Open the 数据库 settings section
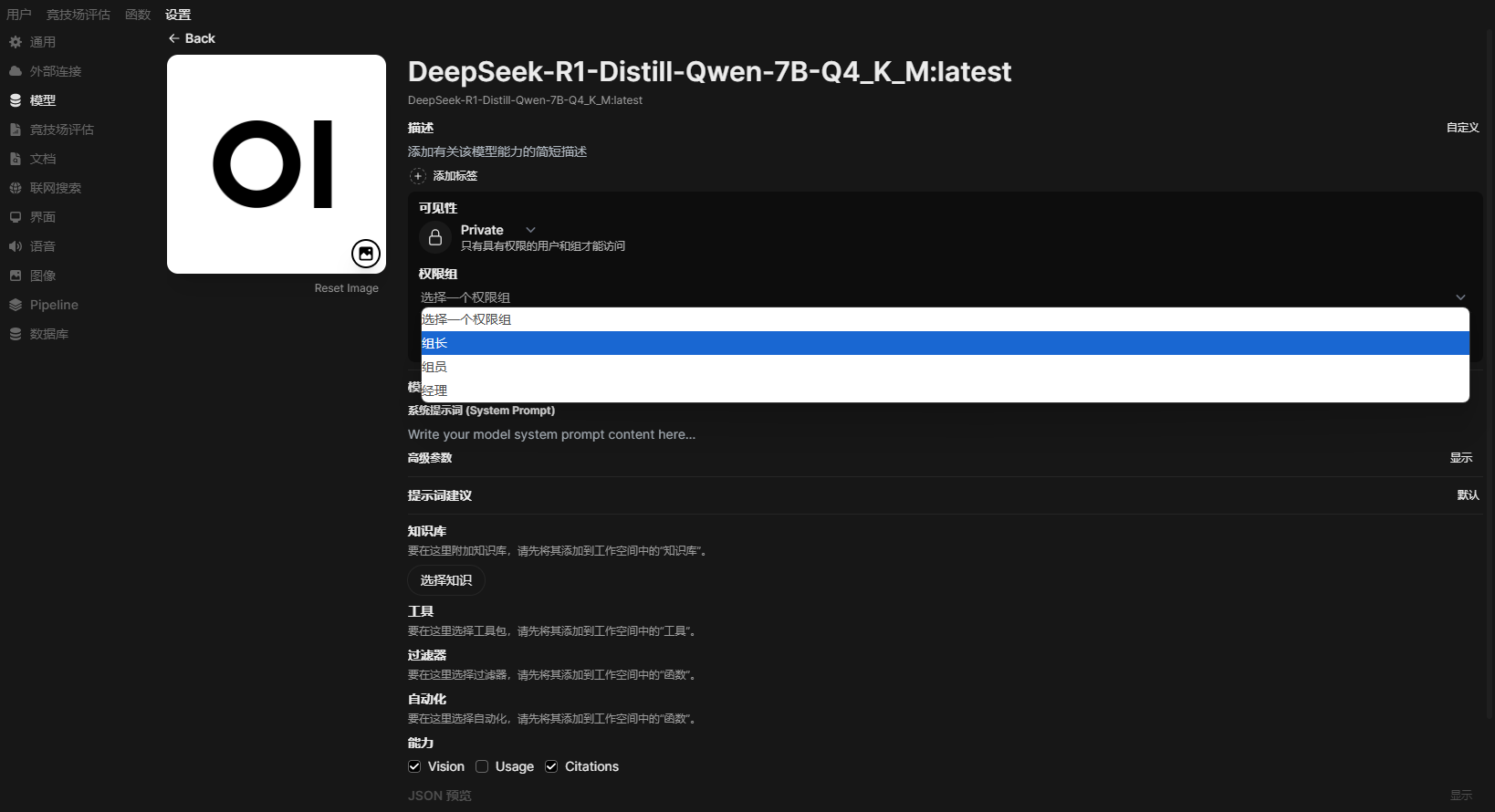Screen dimensions: 1495x812 (x=49, y=334)
